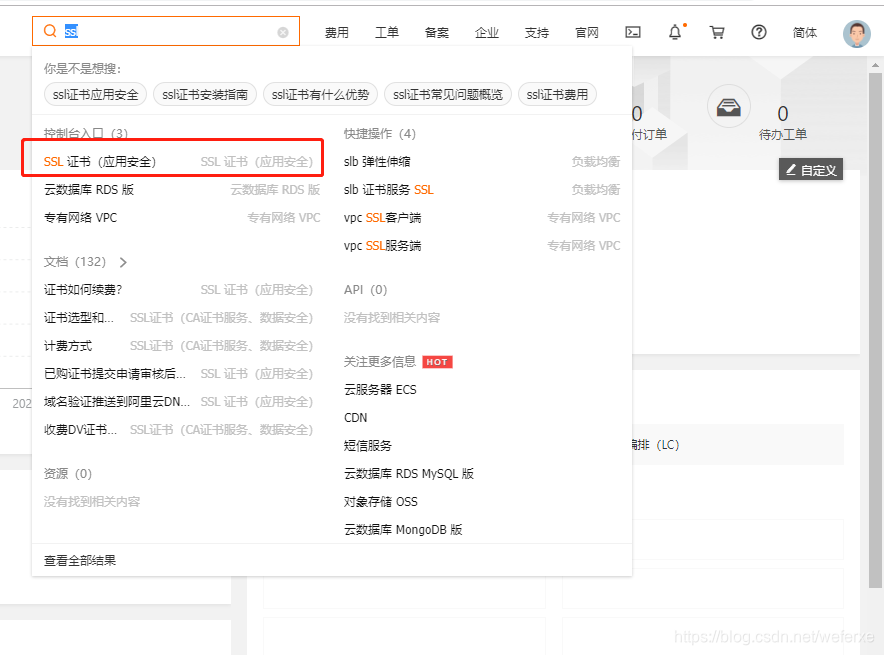
Task: Open CDN hot link
Action: coord(355,418)
